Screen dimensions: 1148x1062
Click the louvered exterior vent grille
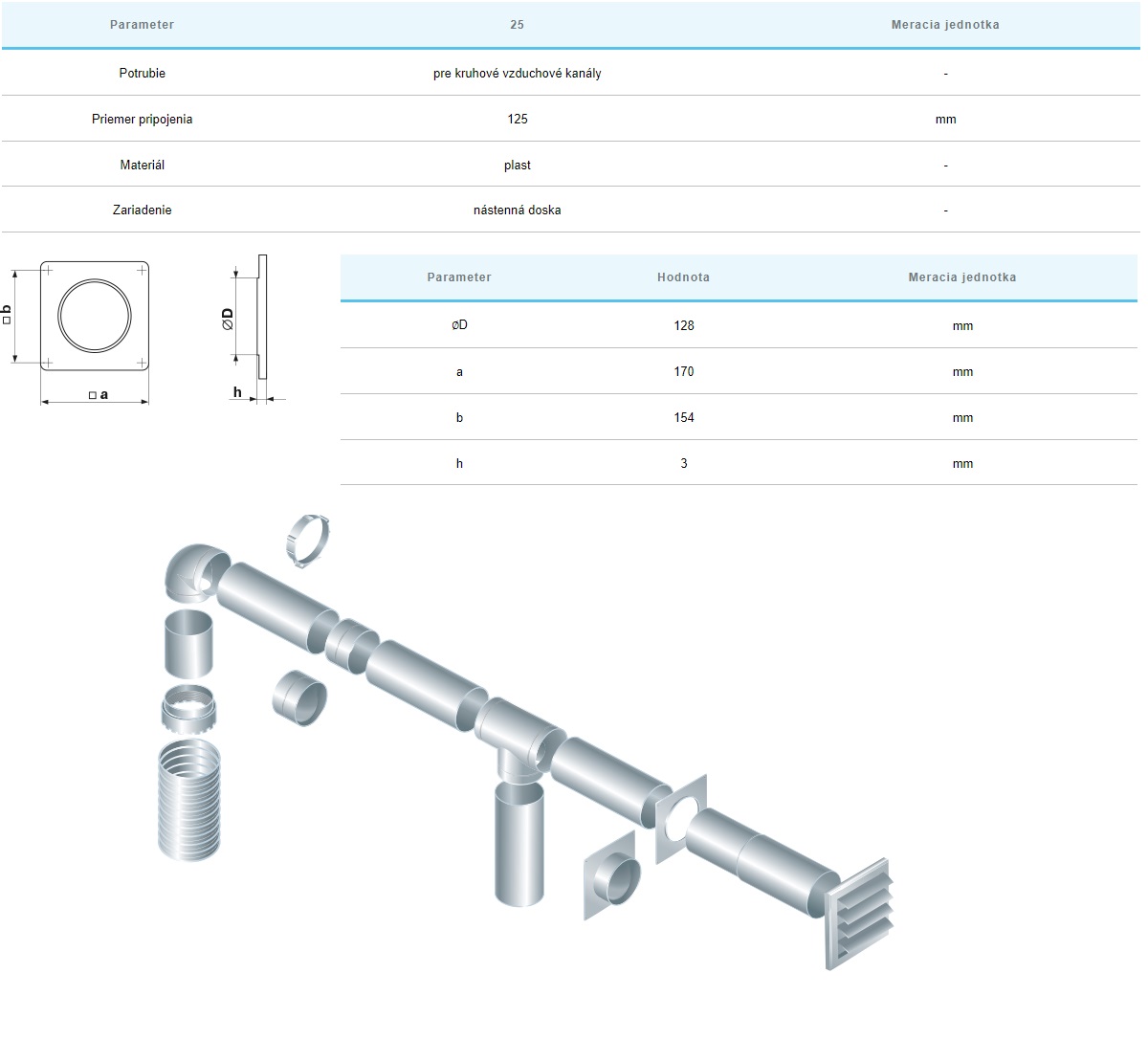[x=859, y=913]
